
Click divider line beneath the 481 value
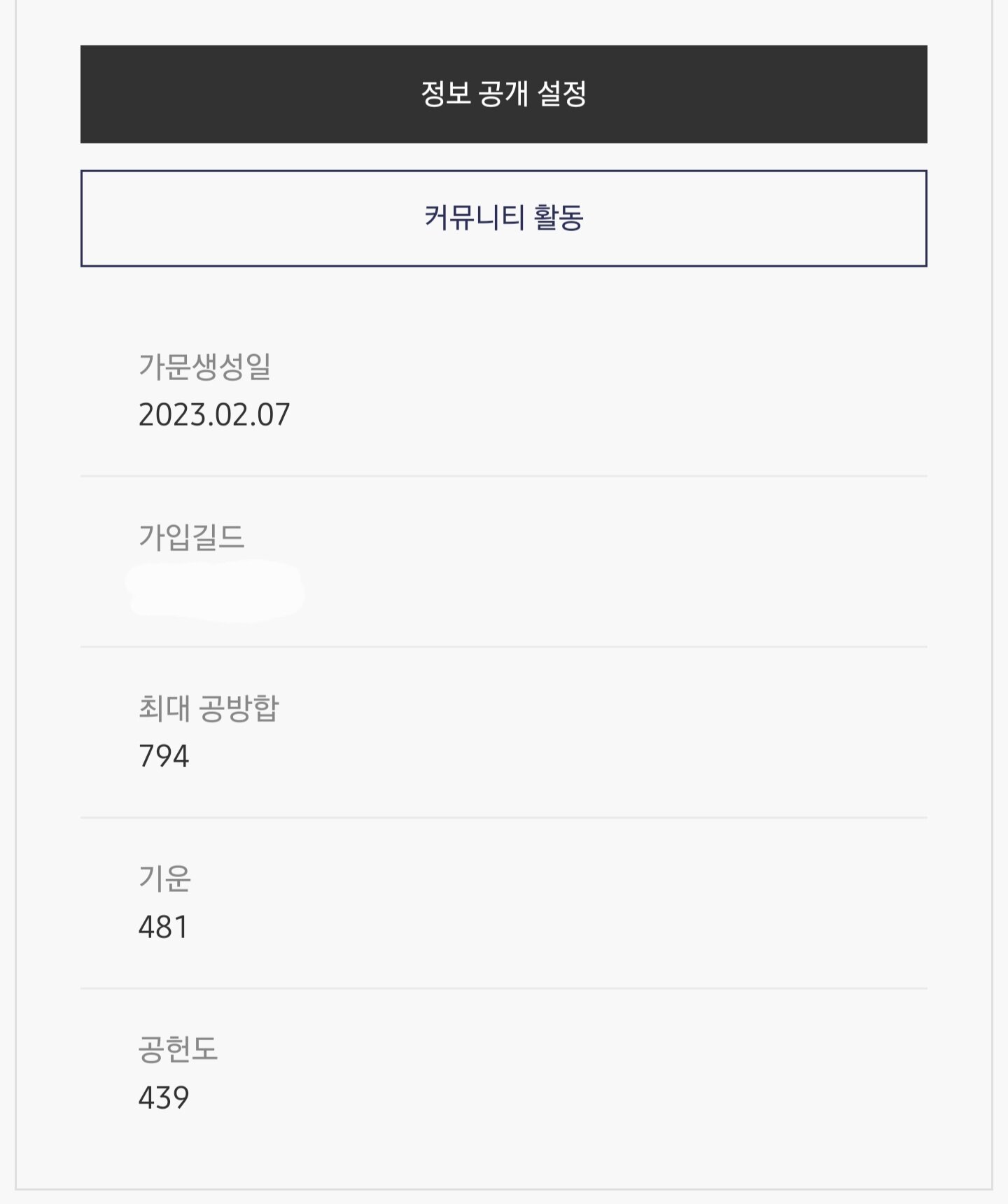(x=504, y=988)
